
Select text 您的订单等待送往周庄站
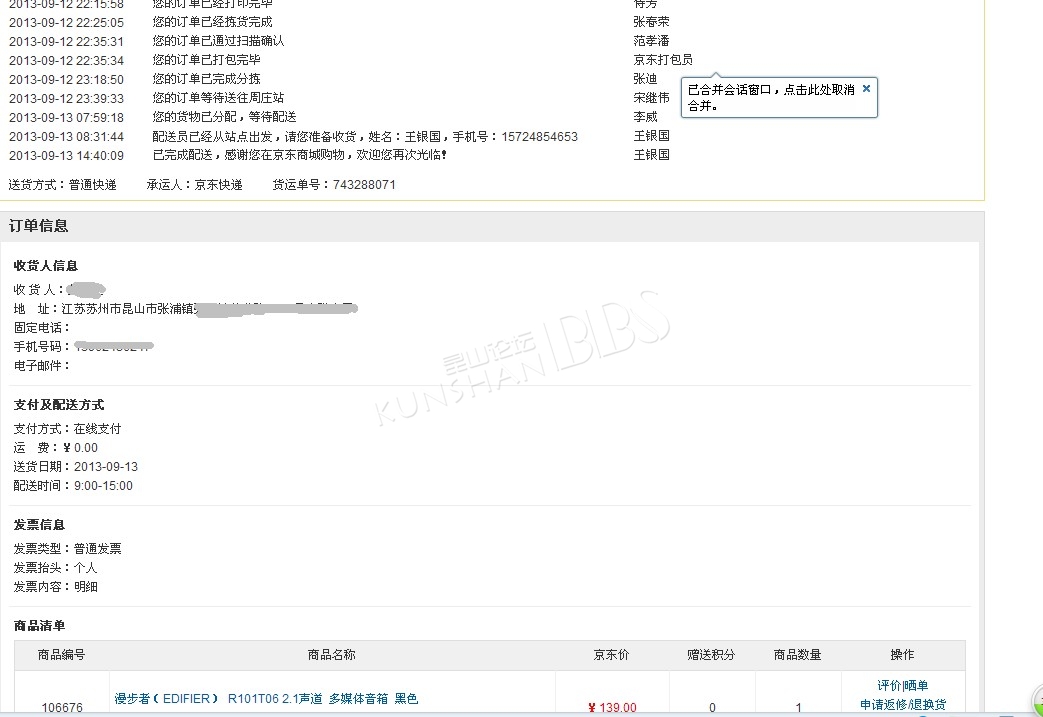point(218,98)
